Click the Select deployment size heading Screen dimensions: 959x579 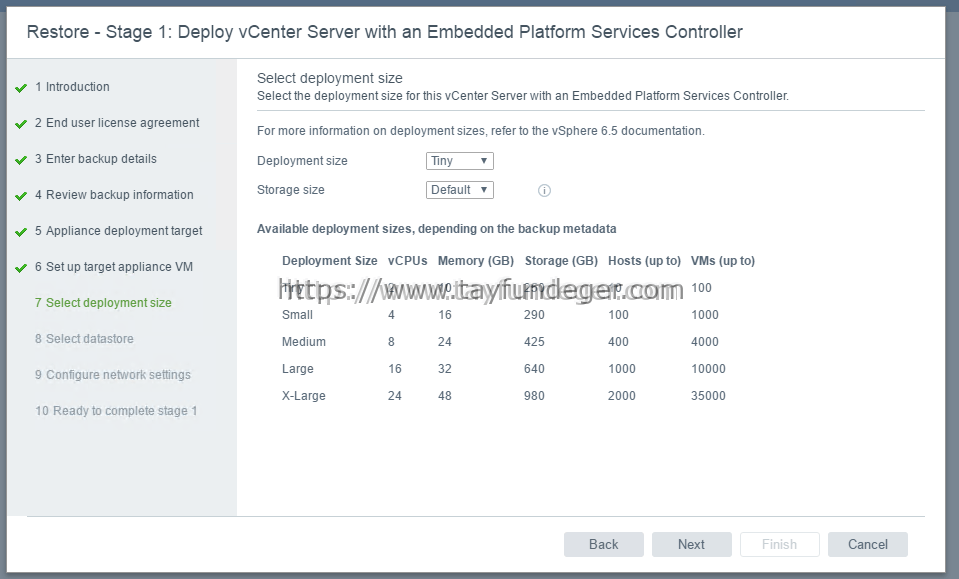330,78
